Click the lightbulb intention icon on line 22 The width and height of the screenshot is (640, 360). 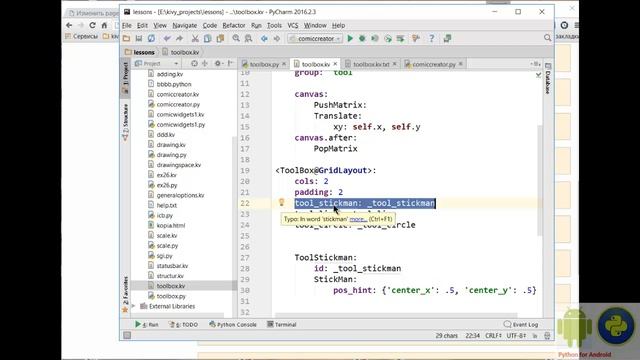tap(281, 202)
